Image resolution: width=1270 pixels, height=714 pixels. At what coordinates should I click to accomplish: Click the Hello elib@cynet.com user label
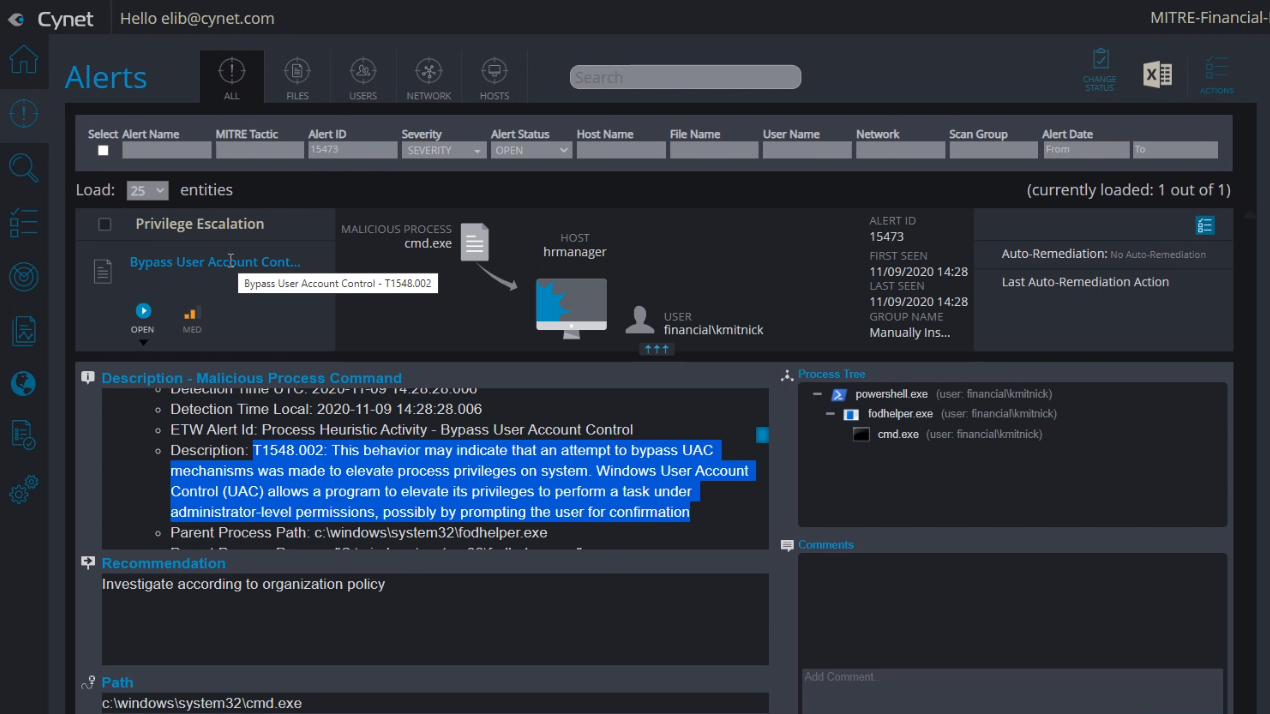point(197,18)
